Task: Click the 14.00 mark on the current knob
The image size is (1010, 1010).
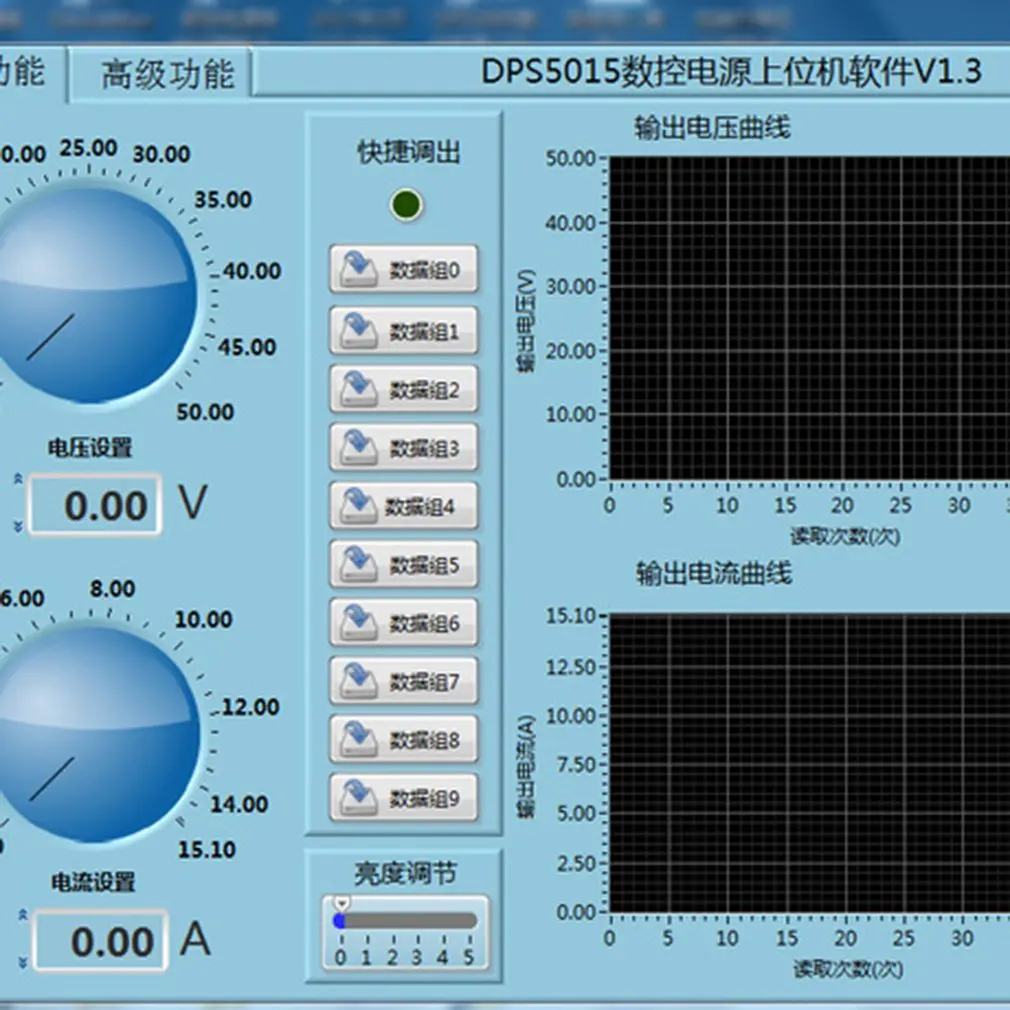Action: 240,804
